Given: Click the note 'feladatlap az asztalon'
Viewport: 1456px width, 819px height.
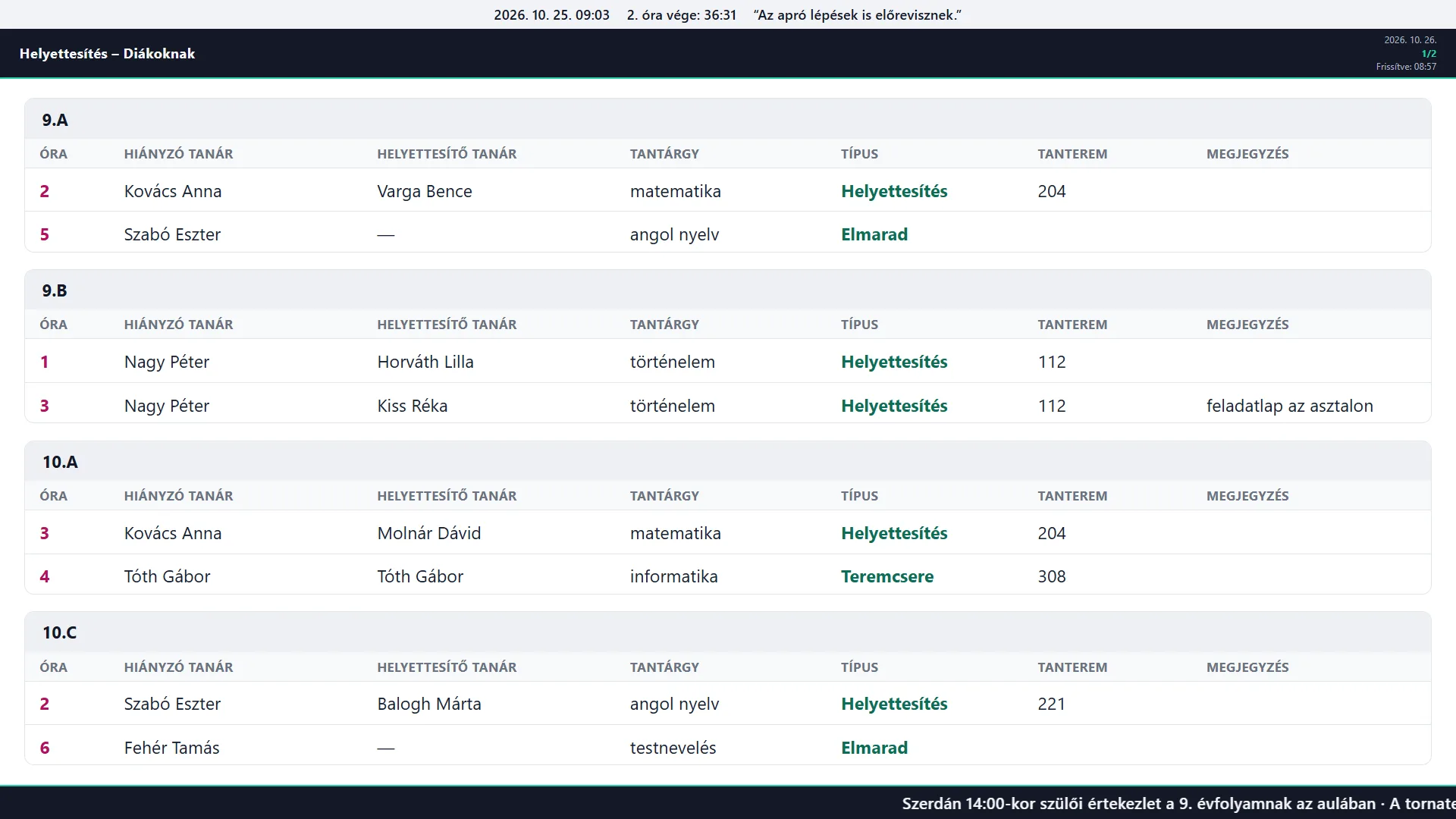Looking at the screenshot, I should (x=1289, y=406).
